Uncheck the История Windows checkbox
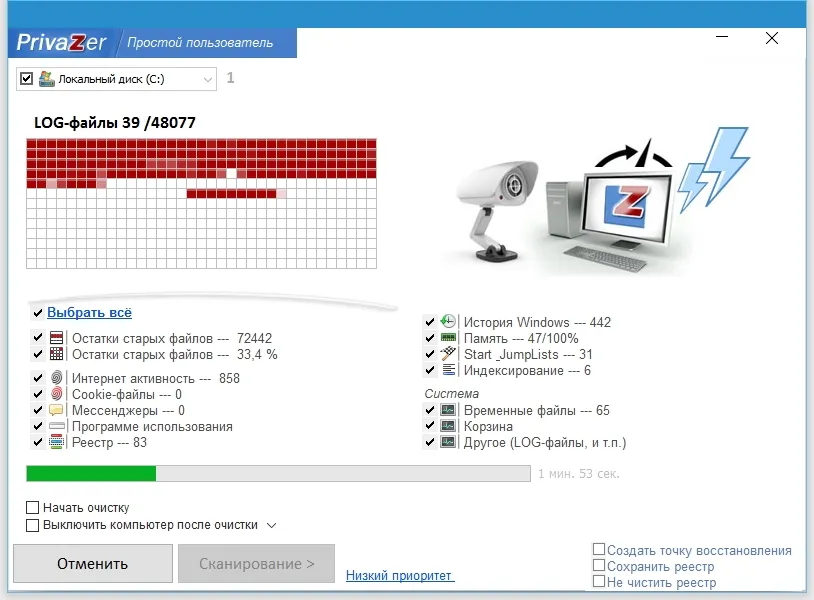 click(429, 322)
